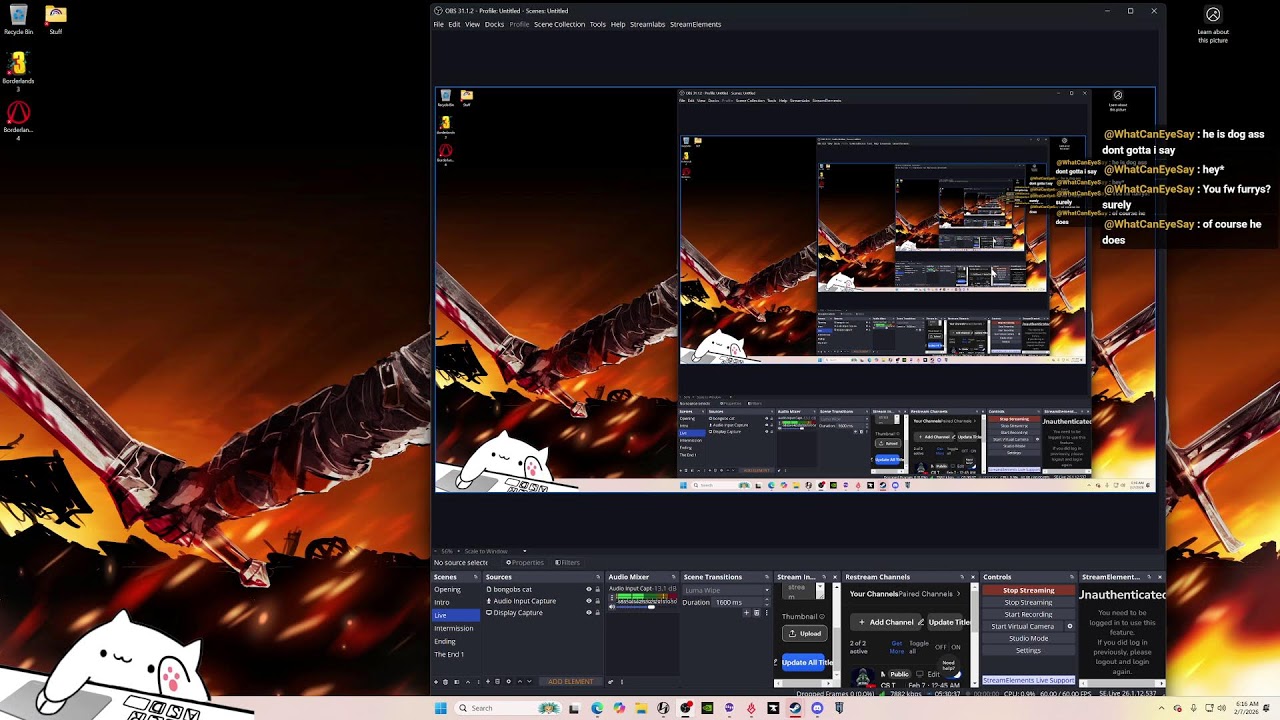Open the Streamlabs menu
Screen dimensions: 1280x720
tap(647, 24)
